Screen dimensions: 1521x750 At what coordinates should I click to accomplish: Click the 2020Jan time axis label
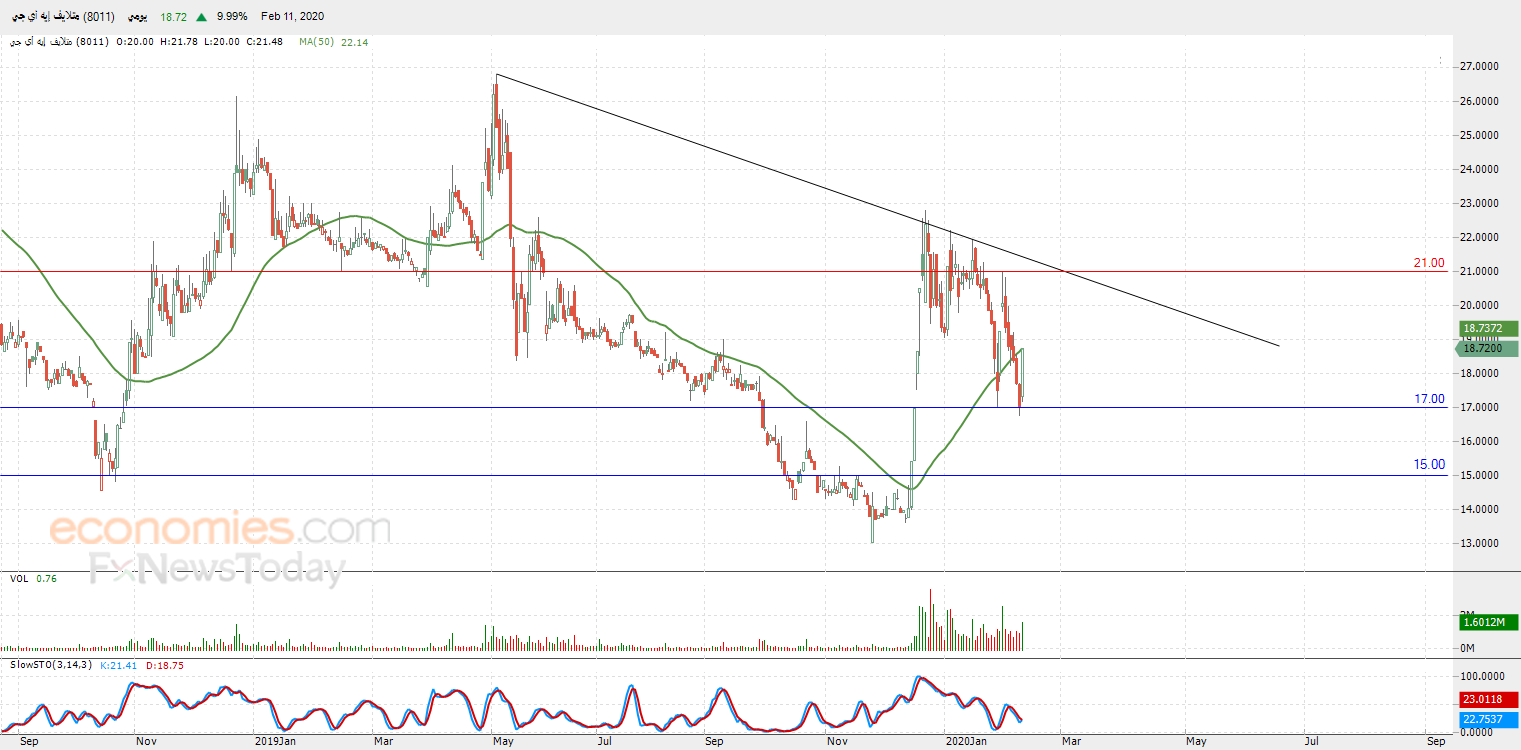(x=965, y=741)
